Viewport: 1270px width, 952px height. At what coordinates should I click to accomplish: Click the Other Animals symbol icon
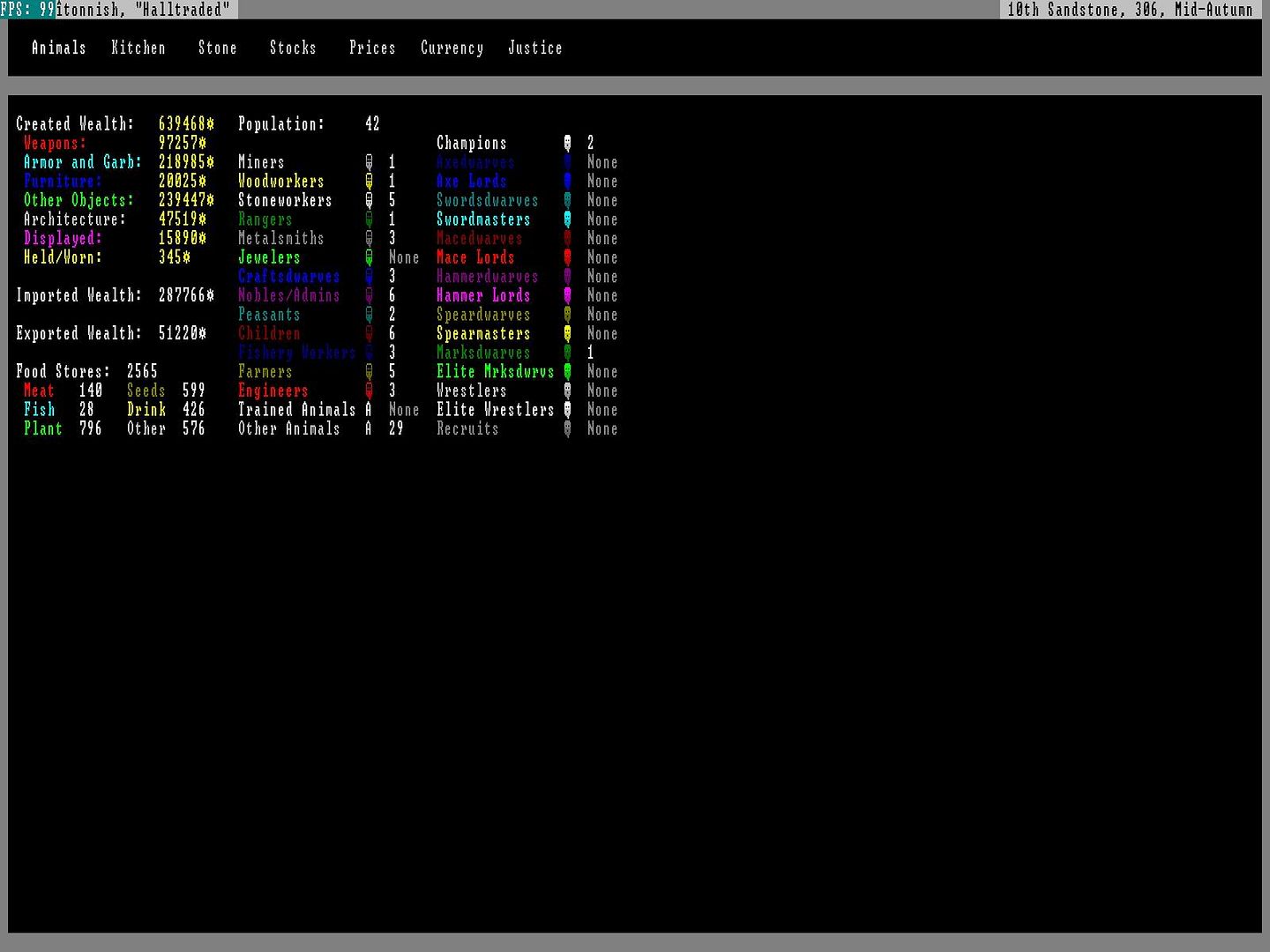click(x=369, y=428)
